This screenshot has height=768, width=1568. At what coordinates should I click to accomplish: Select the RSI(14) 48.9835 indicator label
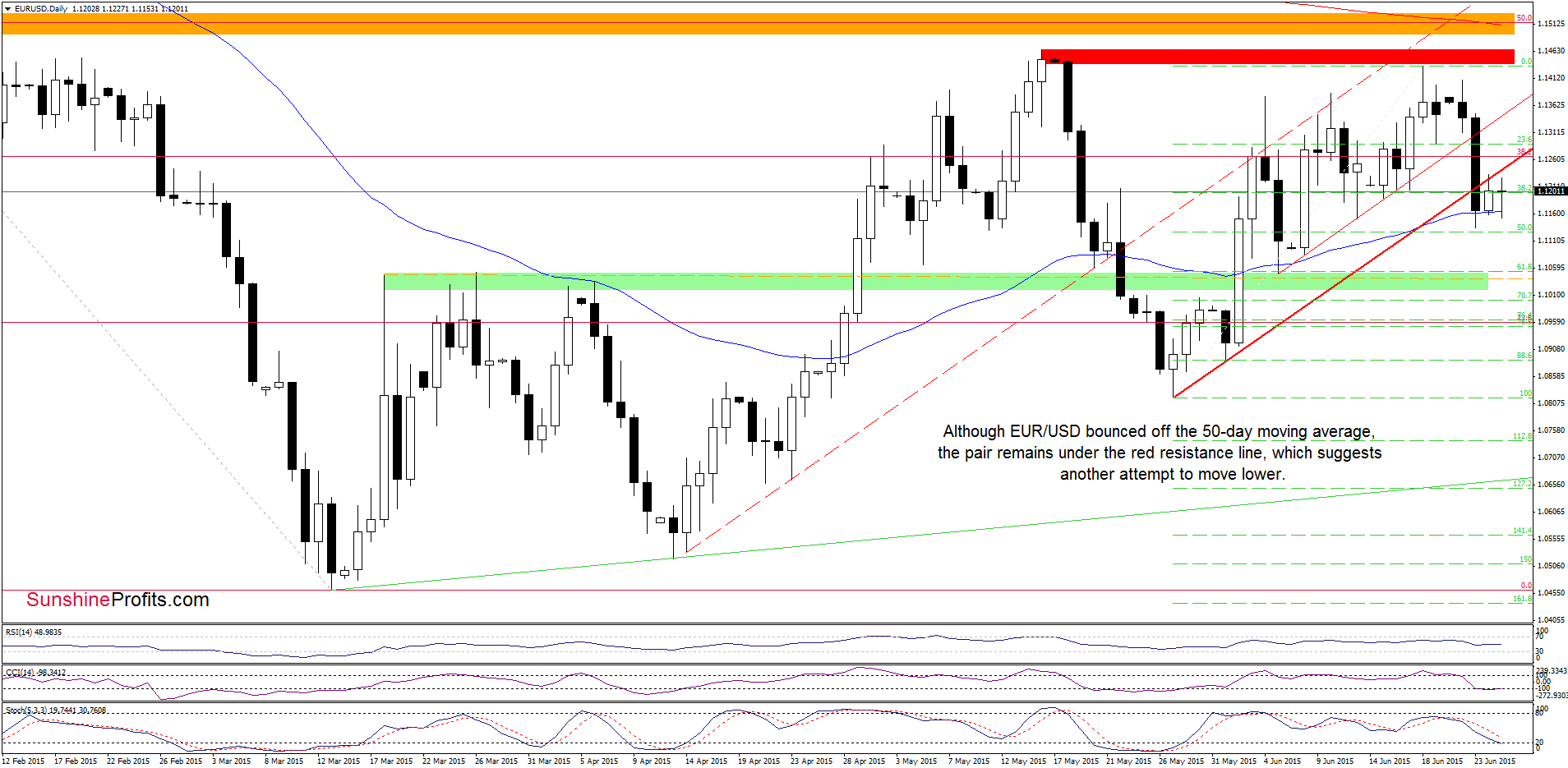pyautogui.click(x=34, y=632)
